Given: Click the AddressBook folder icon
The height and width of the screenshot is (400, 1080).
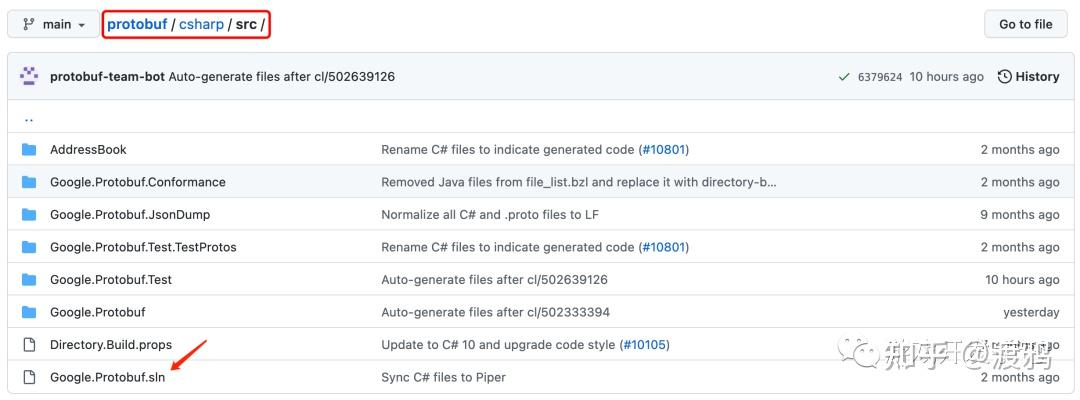Looking at the screenshot, I should click(29, 150).
